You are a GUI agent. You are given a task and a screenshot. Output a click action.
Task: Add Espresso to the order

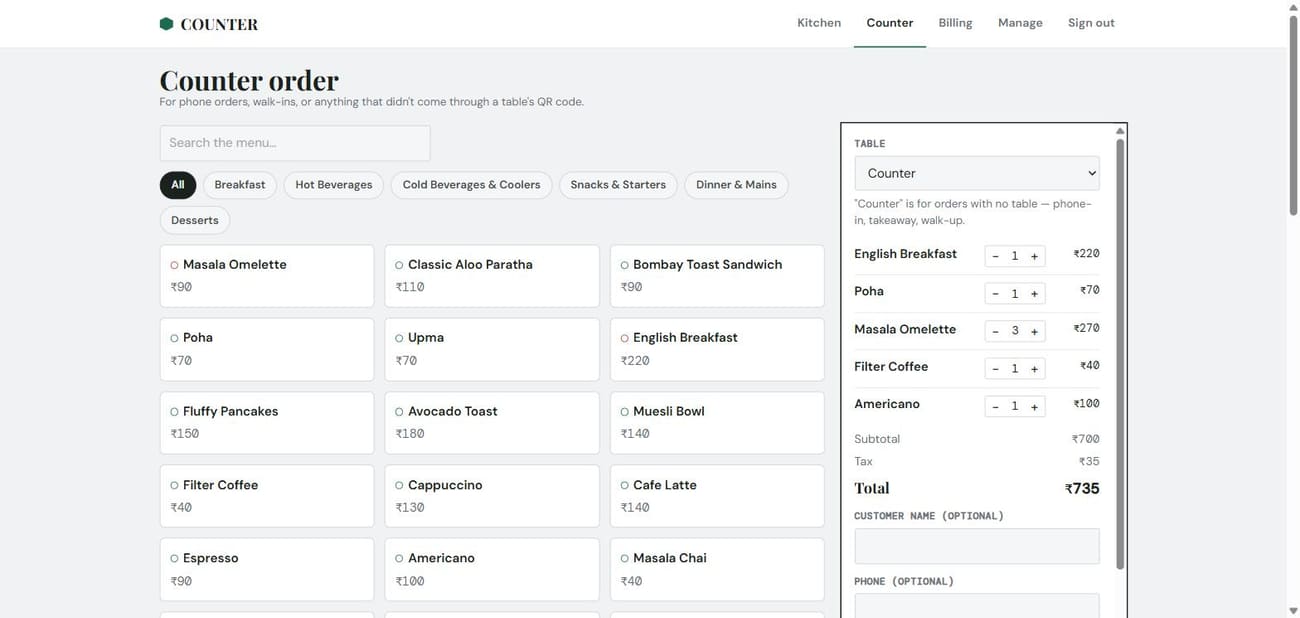click(x=267, y=570)
